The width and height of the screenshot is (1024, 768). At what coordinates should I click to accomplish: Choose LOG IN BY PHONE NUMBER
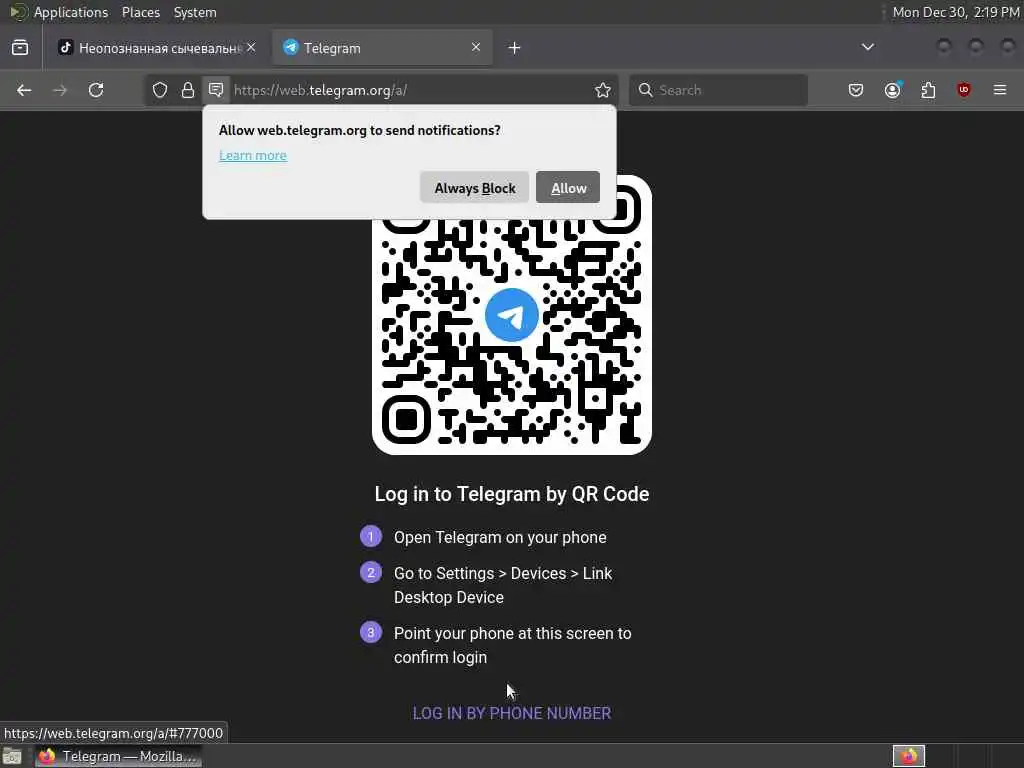(512, 713)
